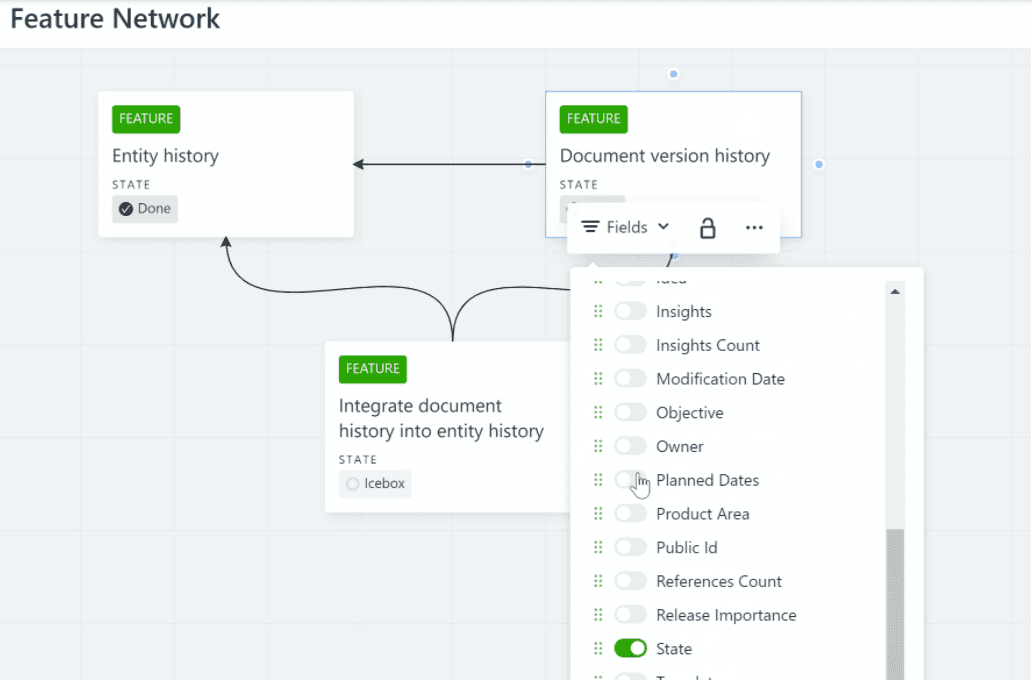Screen dimensions: 1032x680
Task: Enable the Insights Count toggle
Action: 630,345
